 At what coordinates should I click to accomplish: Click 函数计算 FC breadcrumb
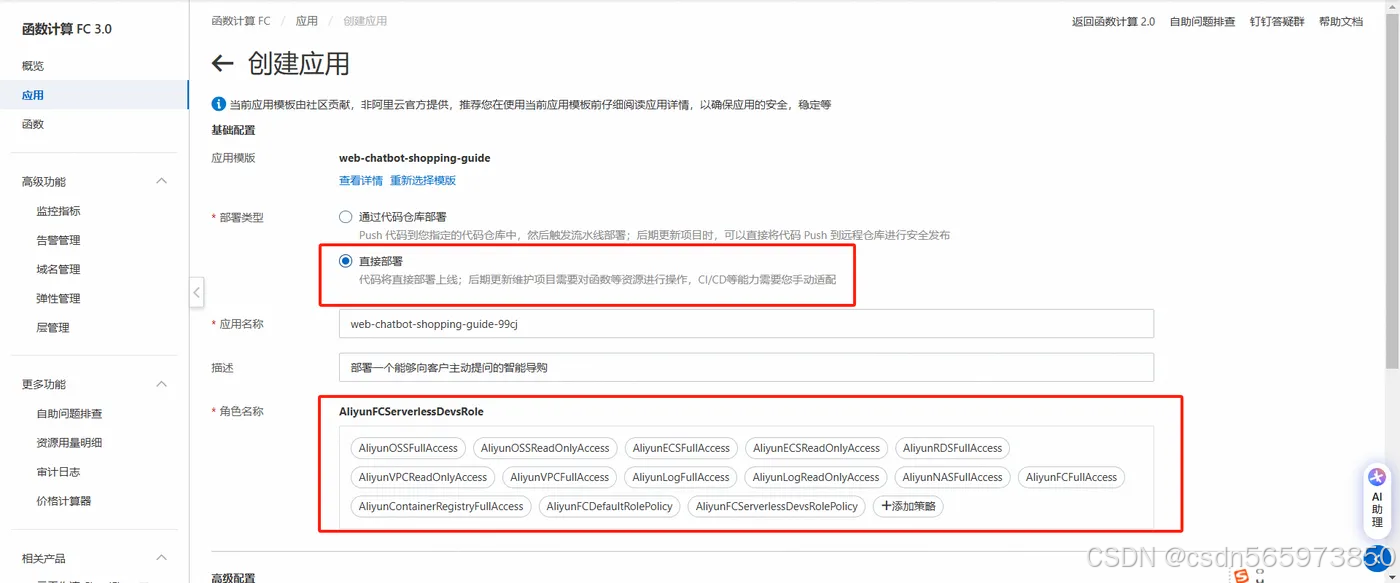pos(241,21)
